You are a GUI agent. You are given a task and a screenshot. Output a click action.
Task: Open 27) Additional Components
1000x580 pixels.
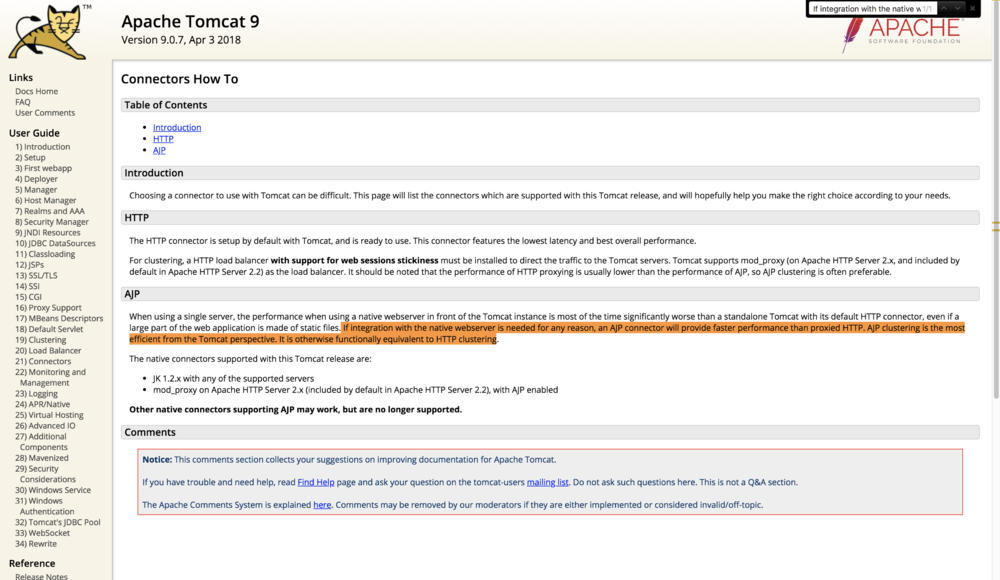41,442
